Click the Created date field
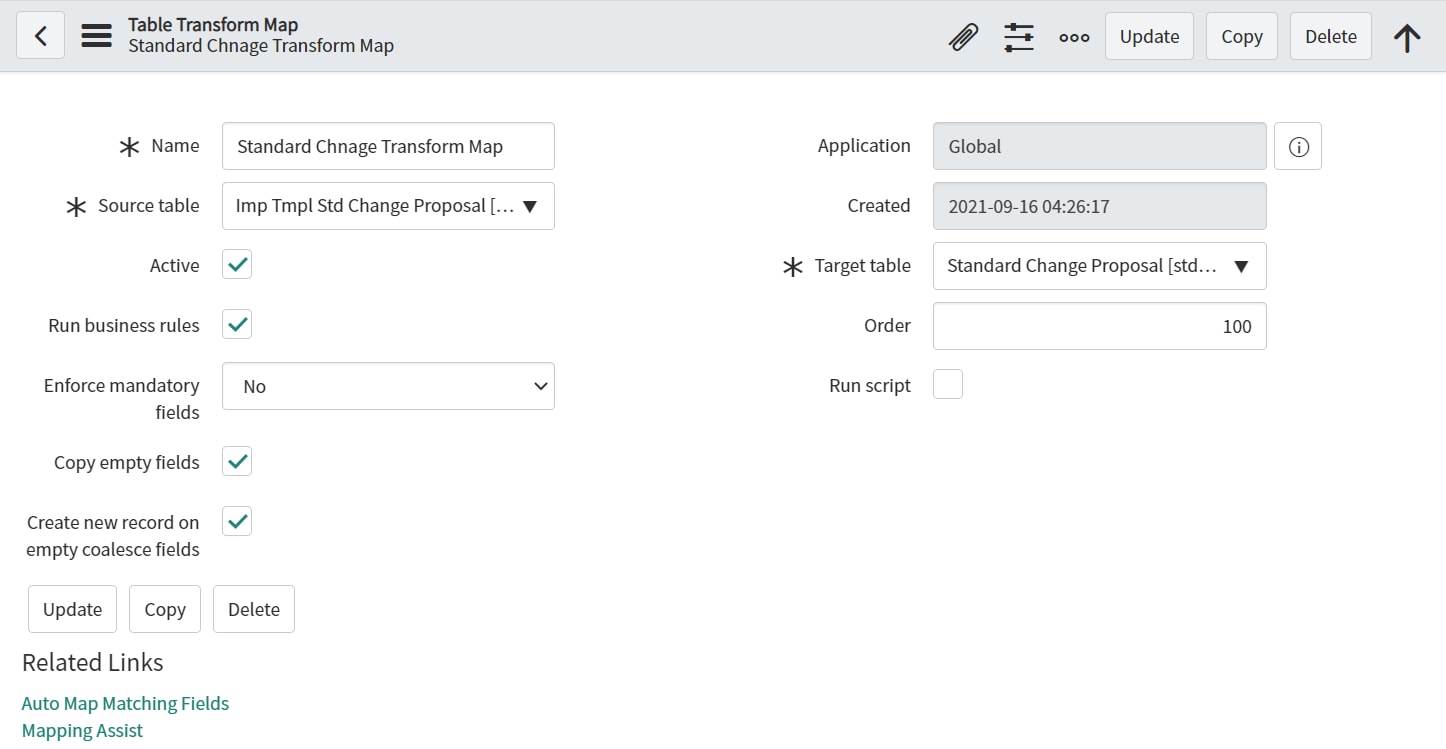This screenshot has width=1446, height=749. click(x=1100, y=206)
